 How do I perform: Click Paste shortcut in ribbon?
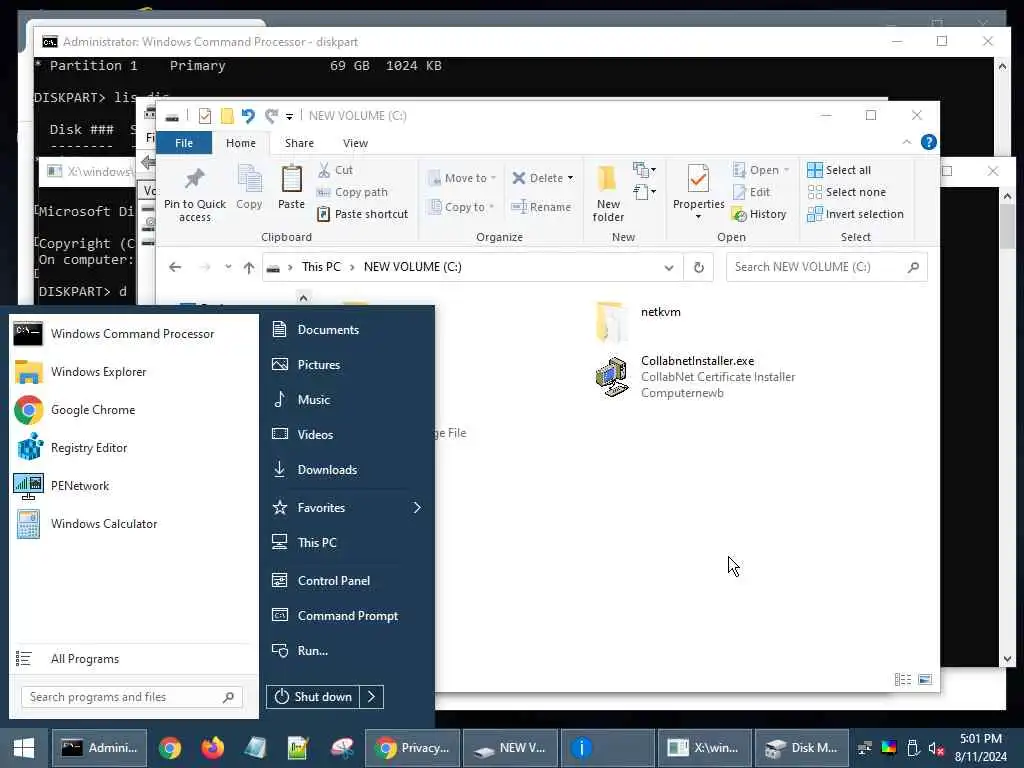[x=362, y=214]
